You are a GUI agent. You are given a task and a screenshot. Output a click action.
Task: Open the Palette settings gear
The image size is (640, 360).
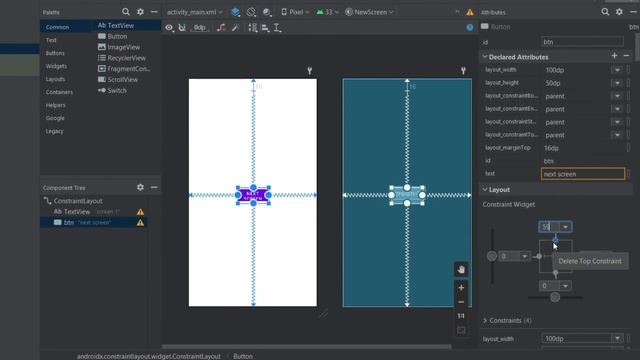pos(140,12)
